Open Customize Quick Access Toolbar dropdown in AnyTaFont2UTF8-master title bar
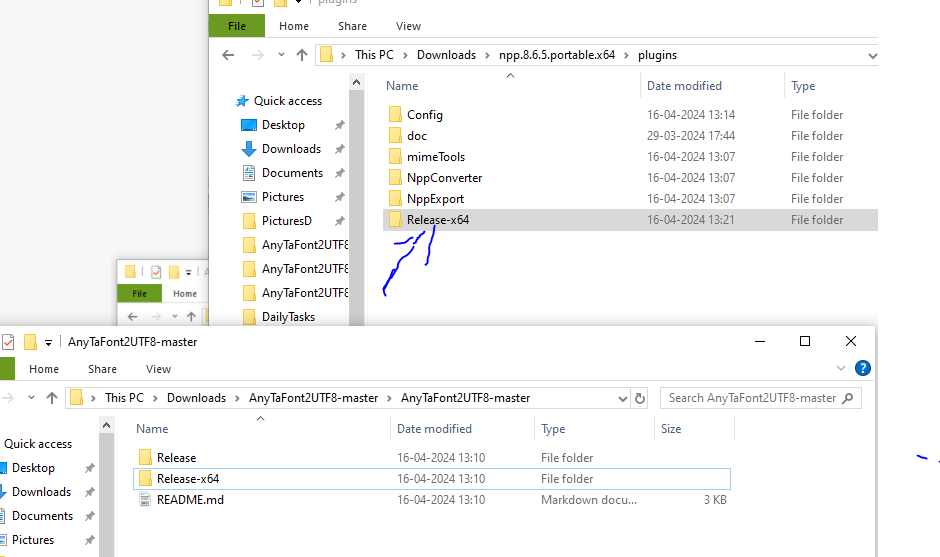The image size is (940, 557). tap(48, 342)
